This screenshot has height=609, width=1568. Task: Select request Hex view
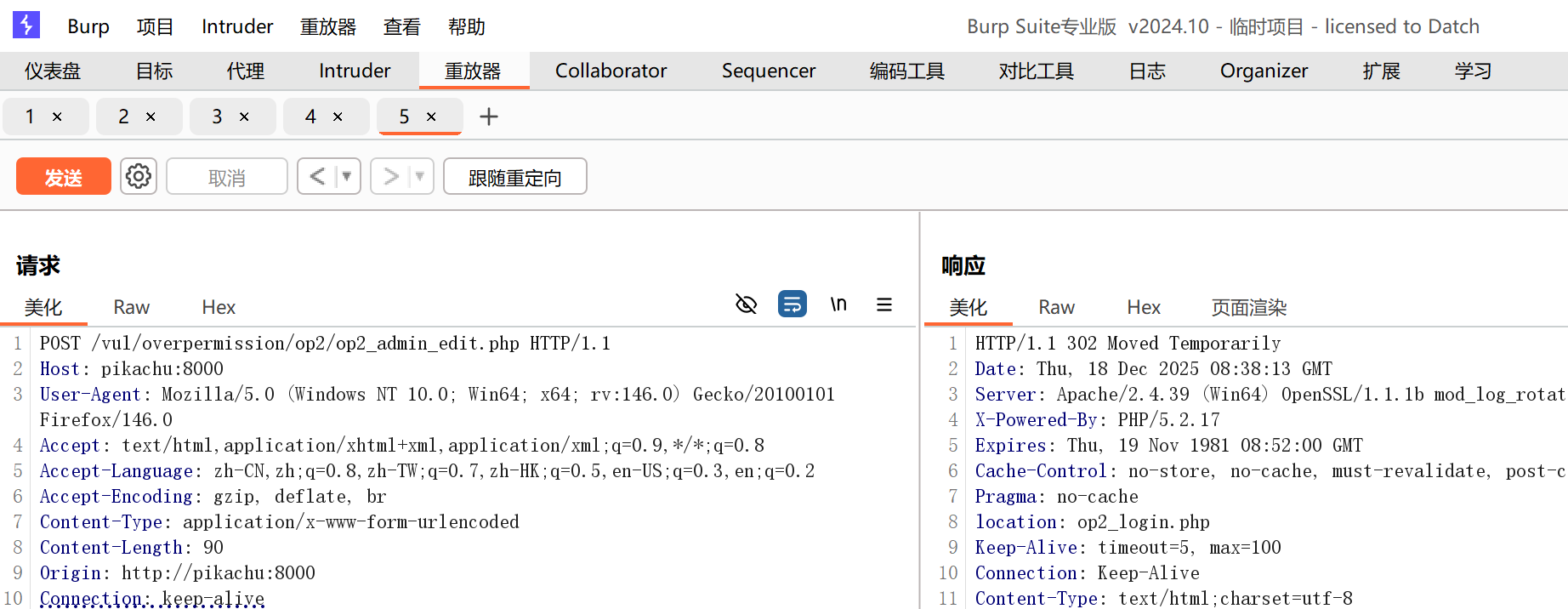coord(219,307)
